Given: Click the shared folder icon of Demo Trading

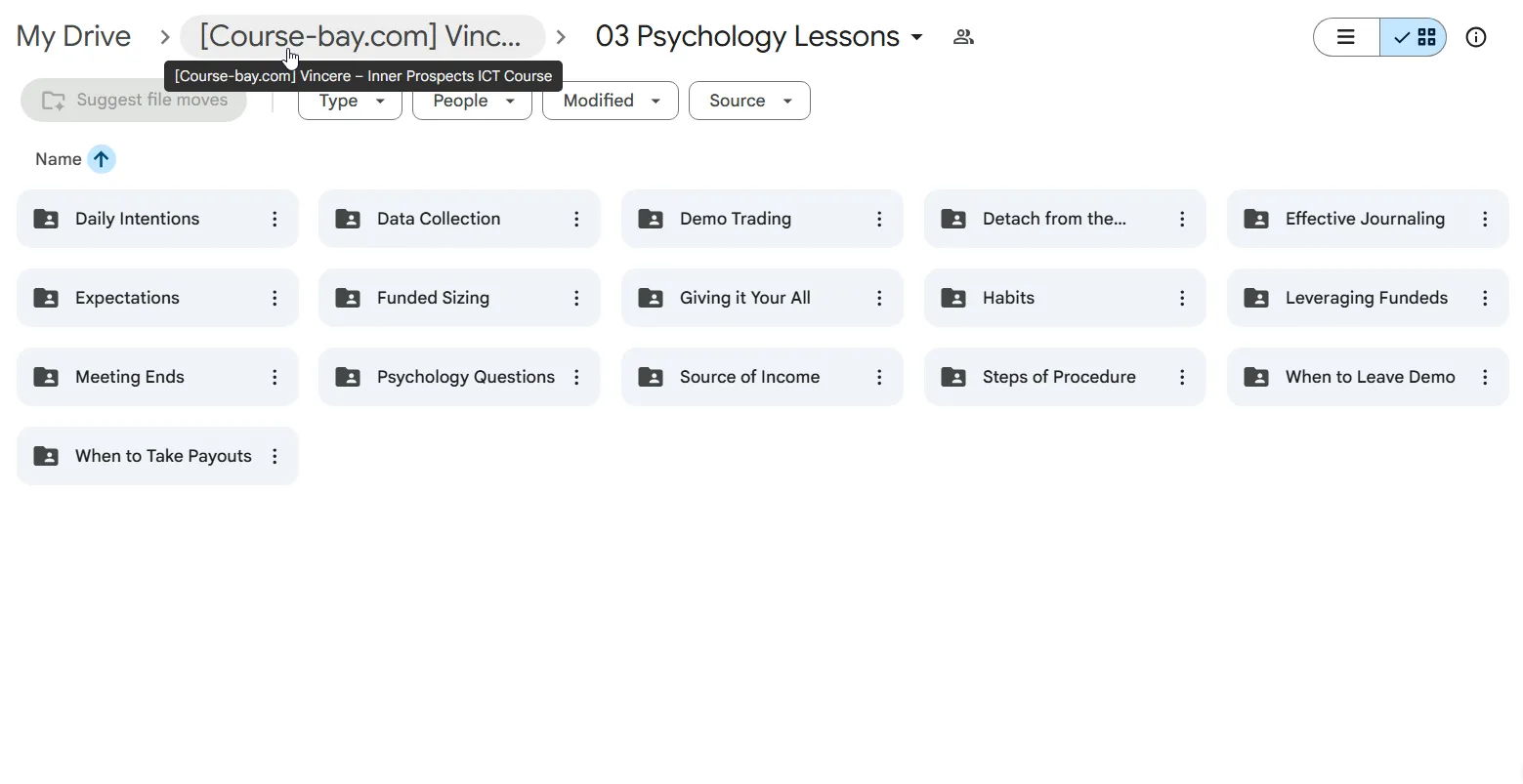Looking at the screenshot, I should coord(651,219).
